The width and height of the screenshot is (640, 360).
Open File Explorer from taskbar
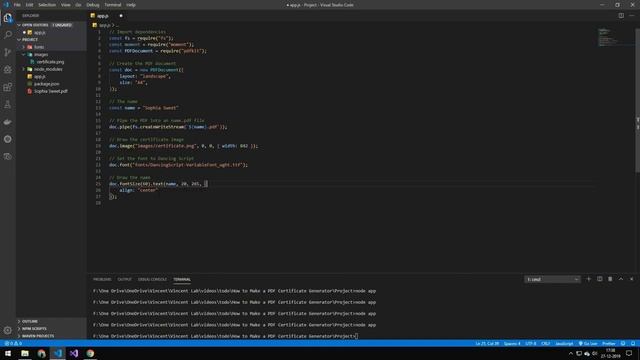(x=25, y=353)
